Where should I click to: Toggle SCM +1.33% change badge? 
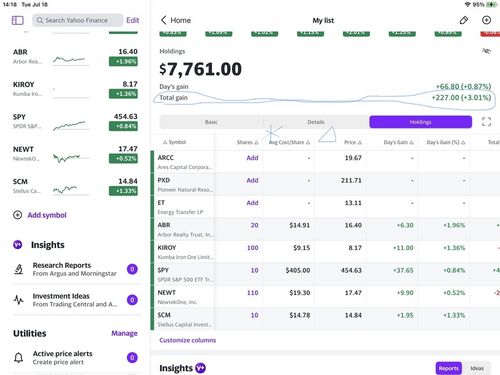click(x=123, y=191)
